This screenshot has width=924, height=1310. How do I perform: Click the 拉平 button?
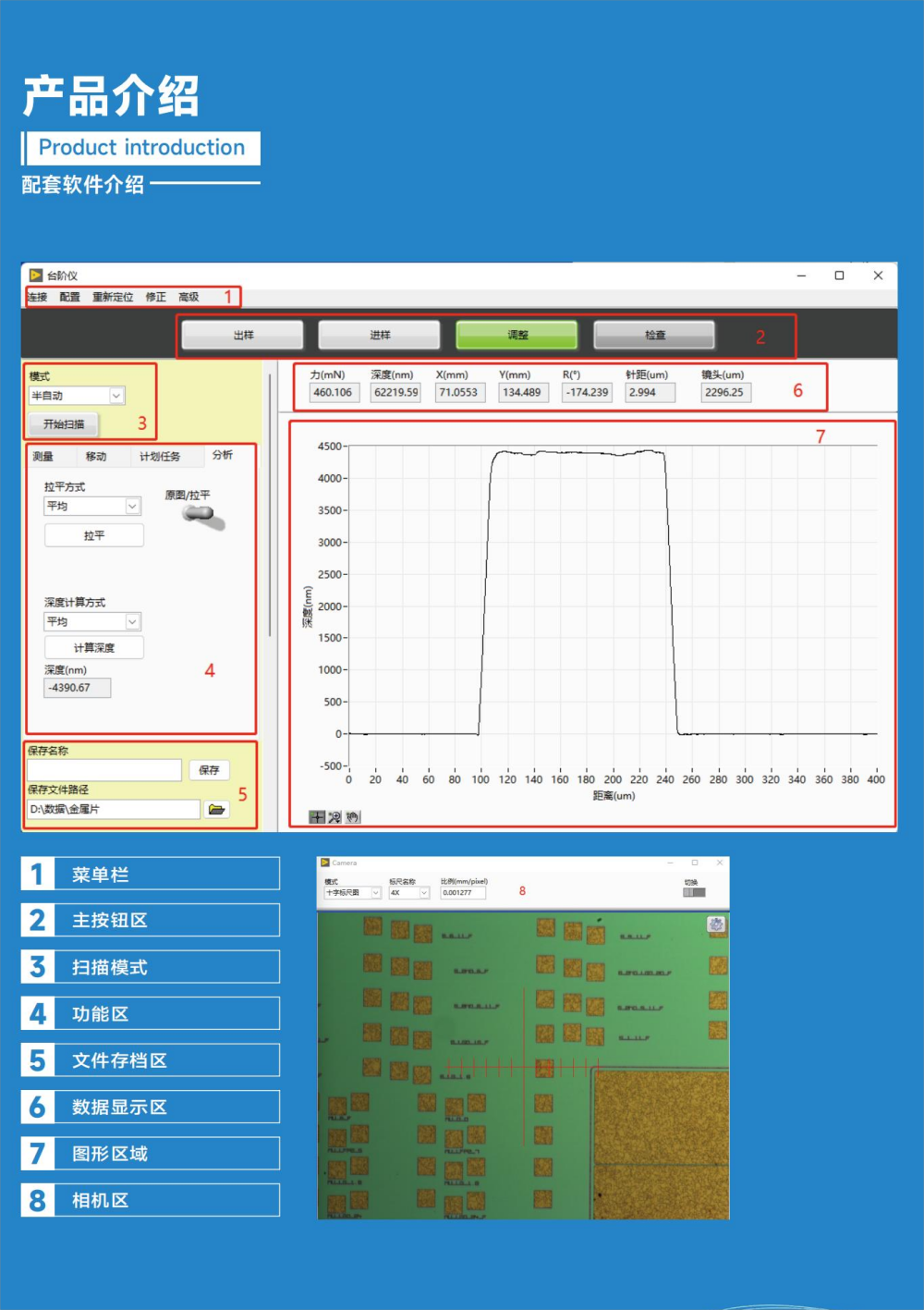(94, 535)
